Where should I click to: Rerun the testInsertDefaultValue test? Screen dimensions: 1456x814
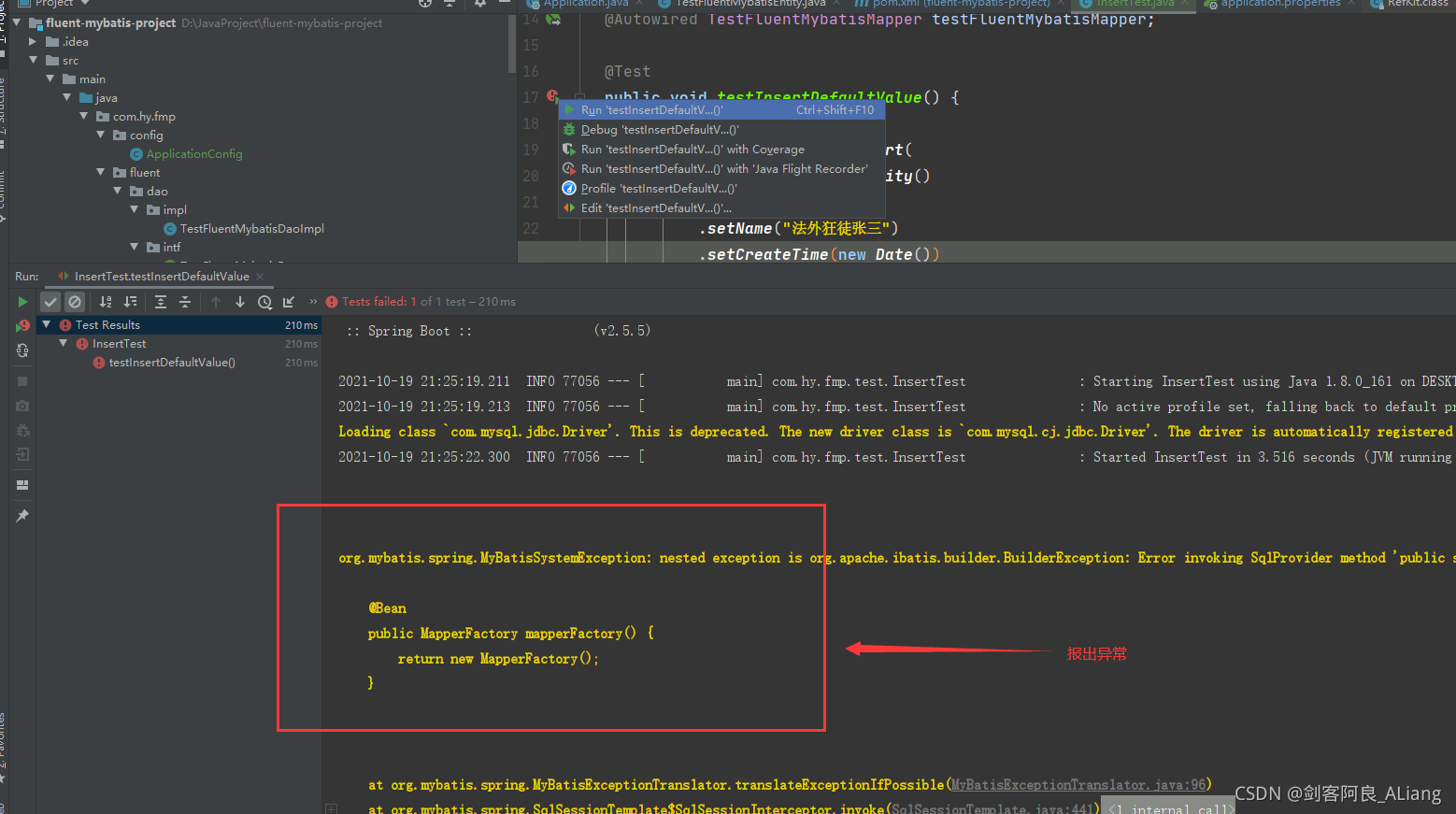[x=23, y=302]
